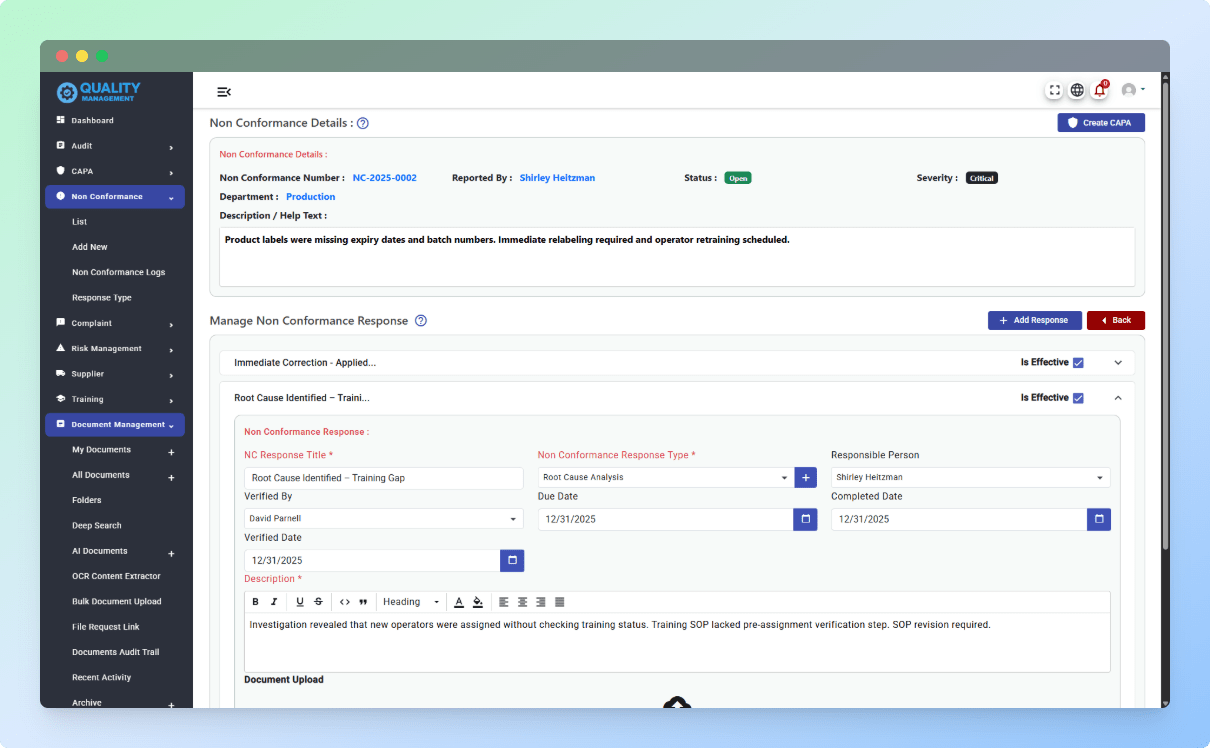Insert a code block using the editor toolbar
The width and height of the screenshot is (1210, 748).
click(344, 601)
